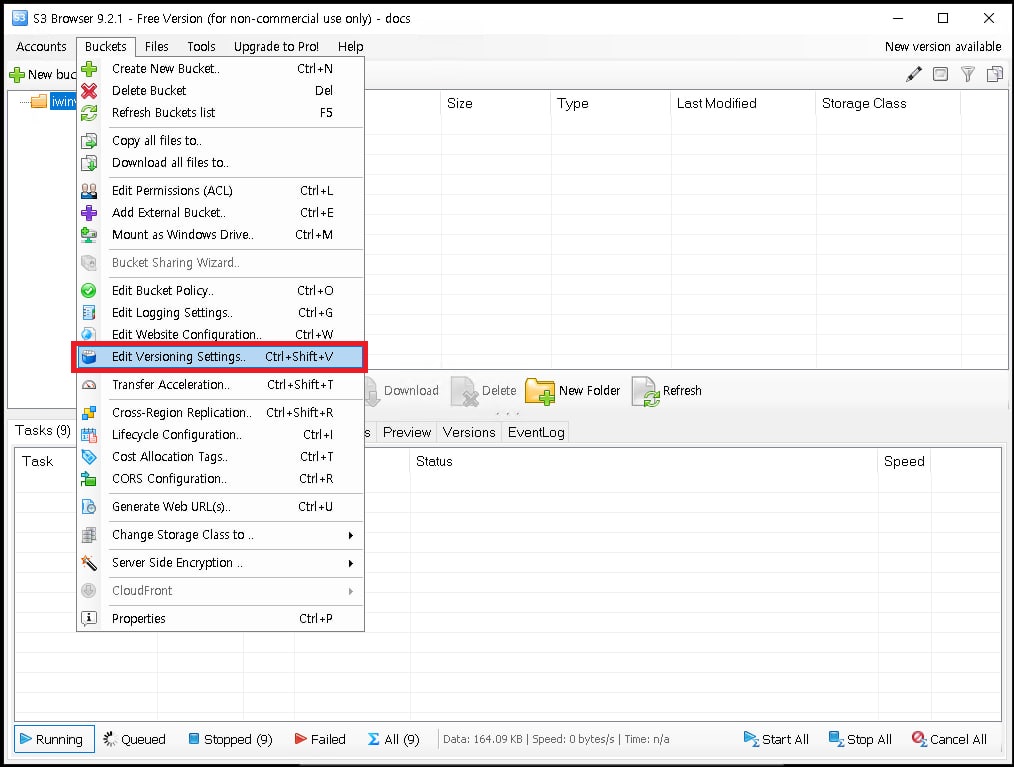Image resolution: width=1014 pixels, height=767 pixels.
Task: Click the Edit Versioning Settings icon
Action: (x=89, y=357)
